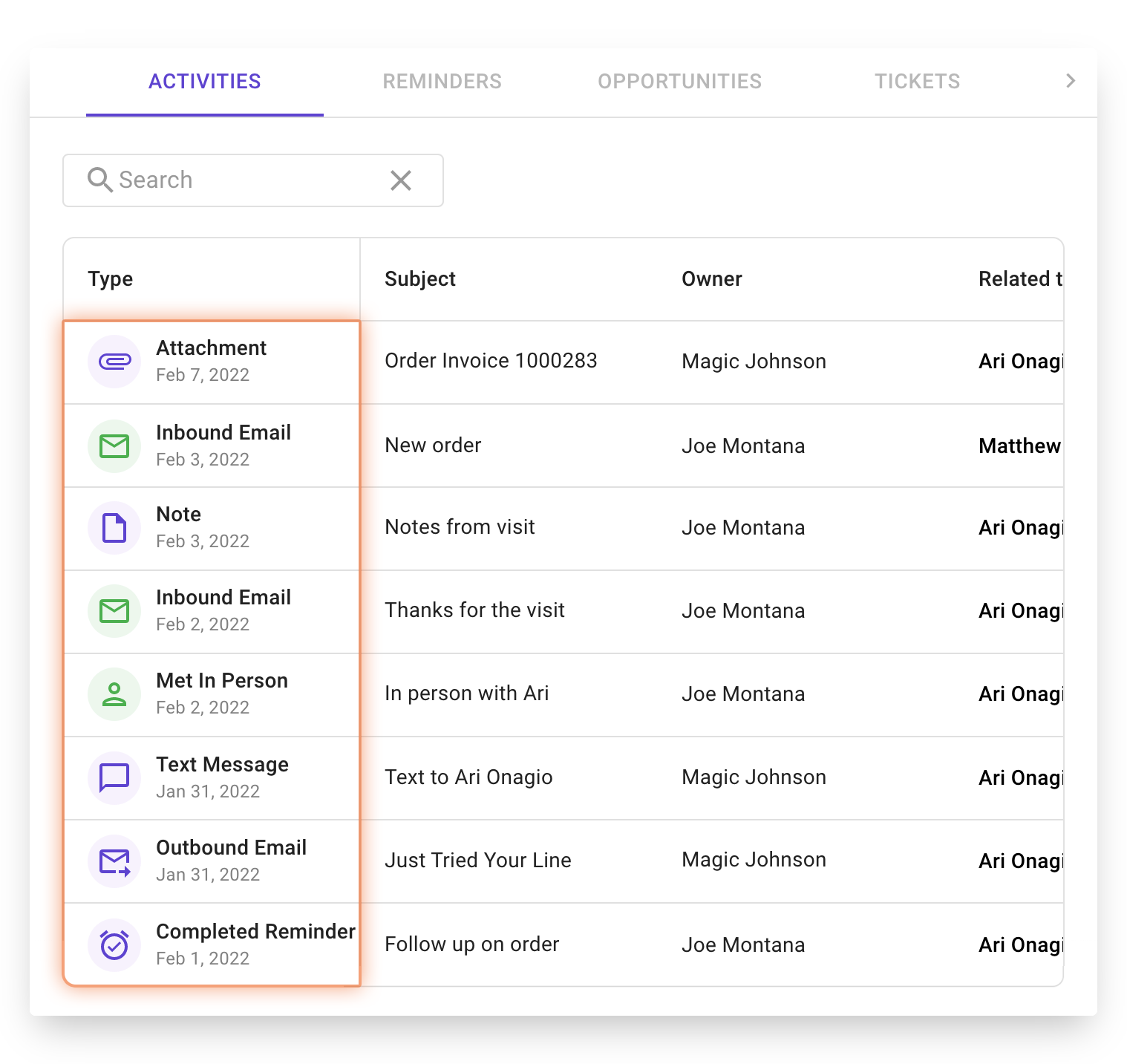Open the Opportunities tab

(679, 81)
